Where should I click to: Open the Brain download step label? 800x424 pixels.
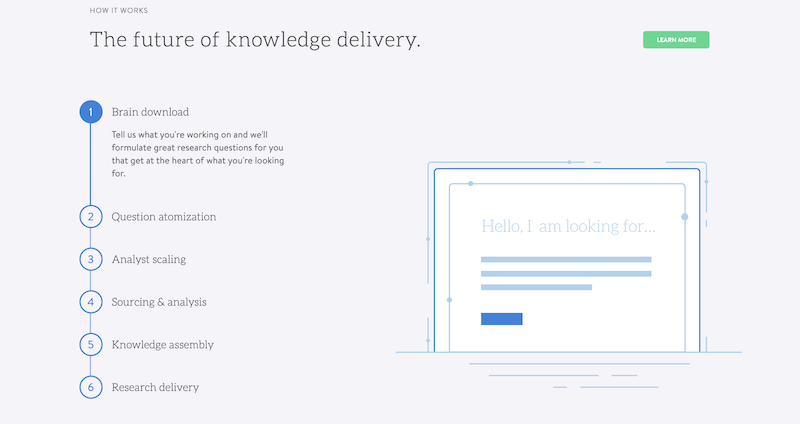point(150,112)
